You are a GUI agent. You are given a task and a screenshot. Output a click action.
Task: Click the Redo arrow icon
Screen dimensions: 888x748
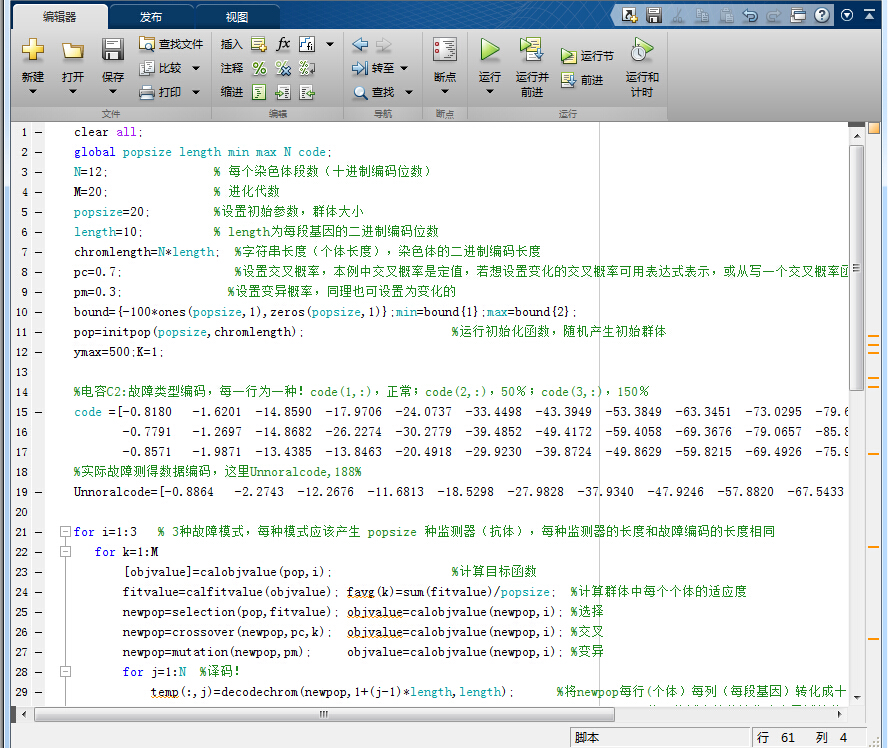(x=774, y=15)
